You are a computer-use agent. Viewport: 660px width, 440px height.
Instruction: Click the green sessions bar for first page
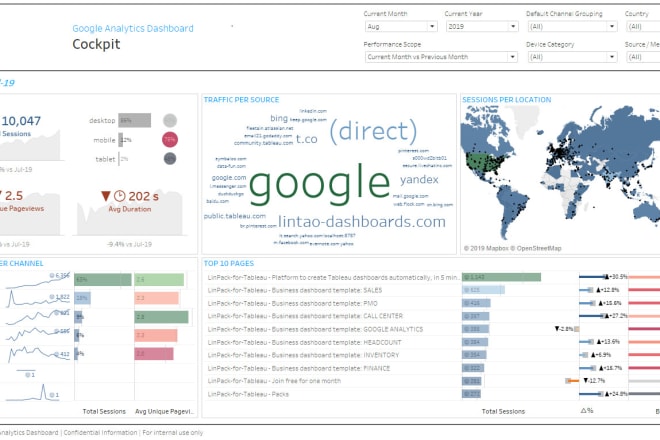501,277
